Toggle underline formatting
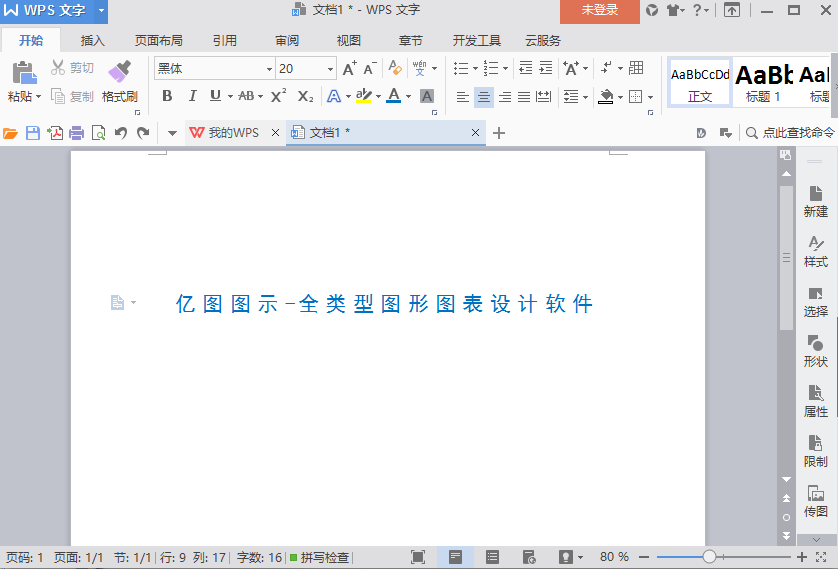 pyautogui.click(x=215, y=96)
